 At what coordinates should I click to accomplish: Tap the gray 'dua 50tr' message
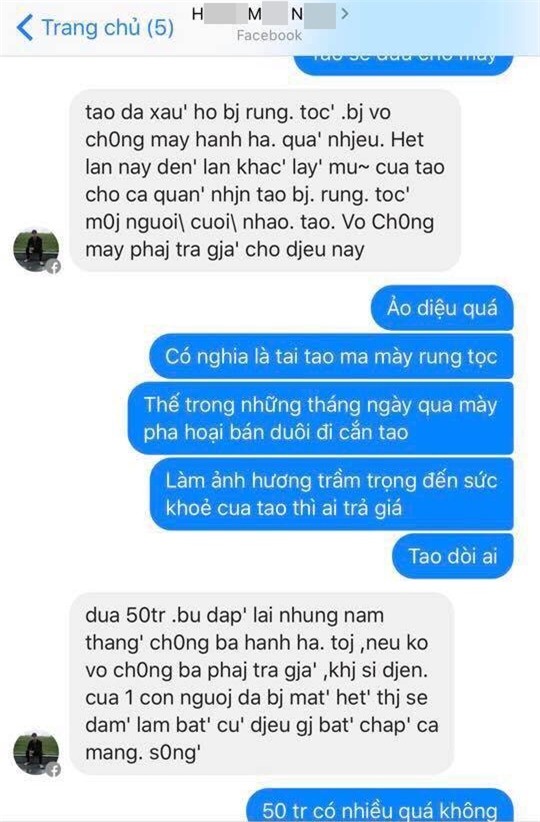(262, 684)
